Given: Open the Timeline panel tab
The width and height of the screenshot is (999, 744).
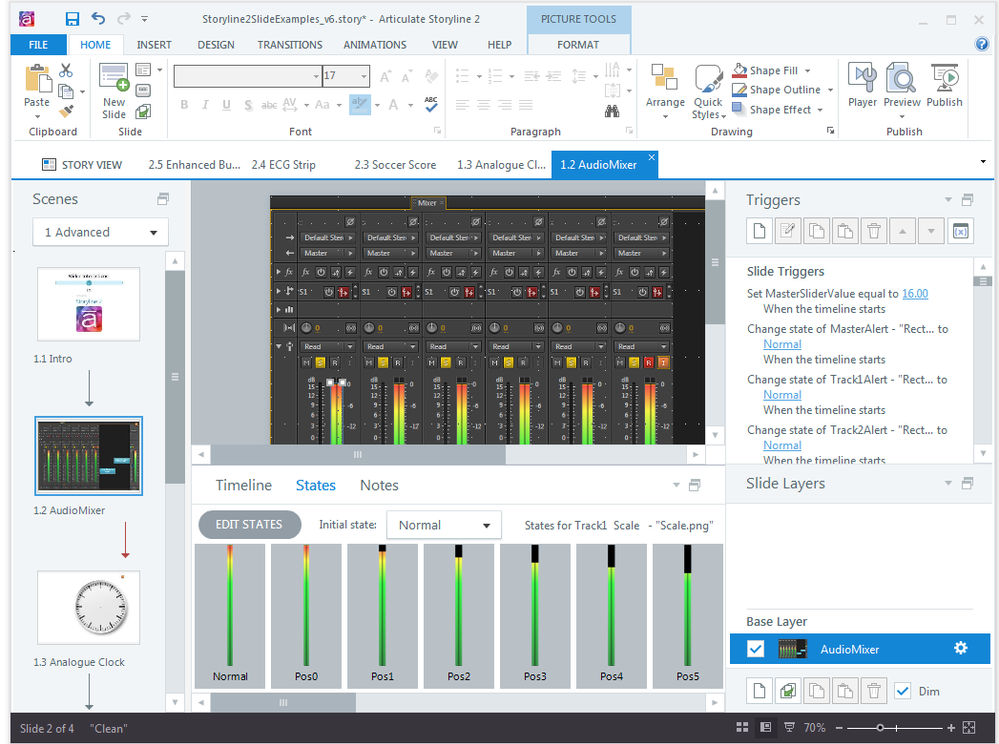Looking at the screenshot, I should [243, 485].
